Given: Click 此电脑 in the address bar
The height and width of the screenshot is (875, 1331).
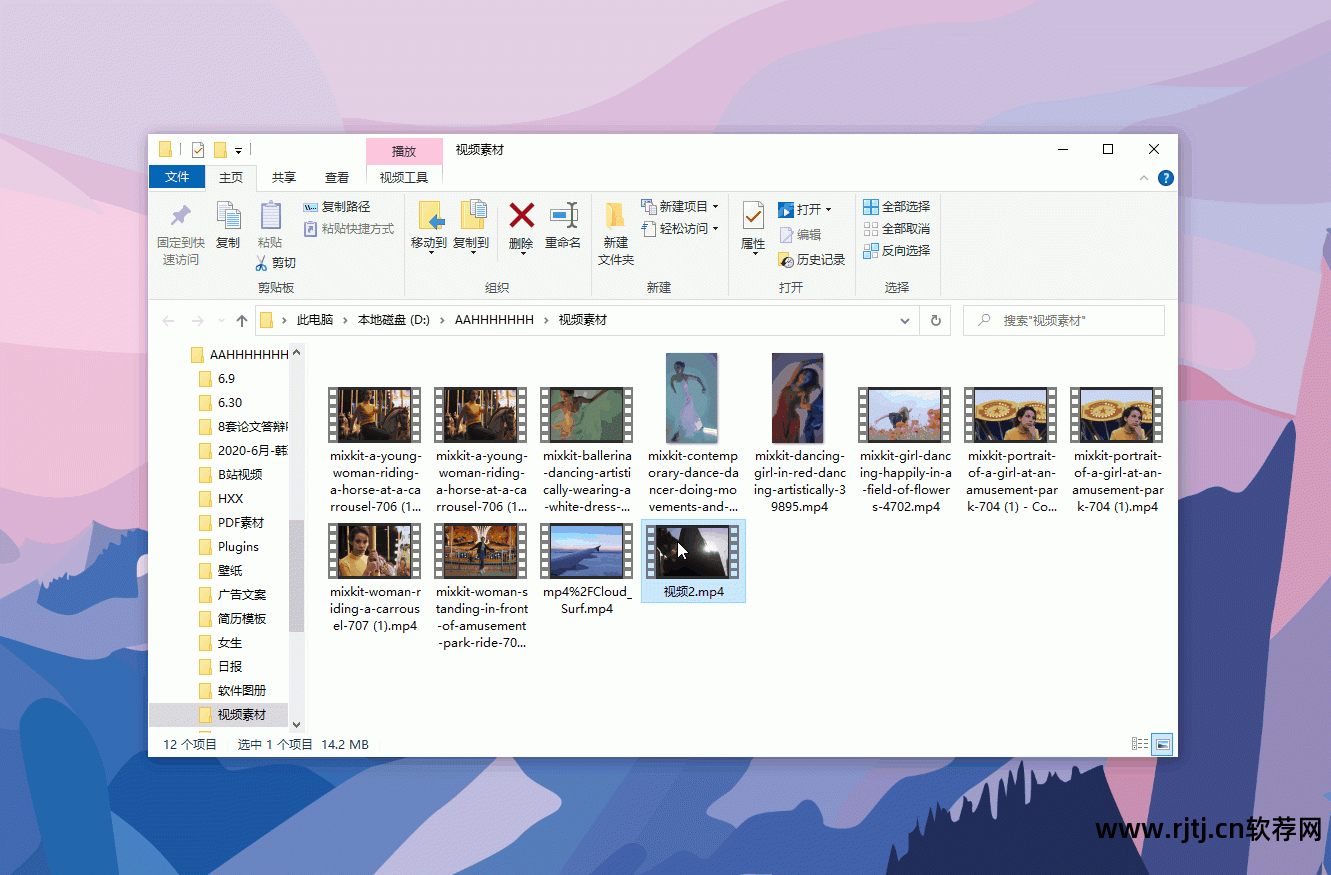Looking at the screenshot, I should [x=314, y=320].
